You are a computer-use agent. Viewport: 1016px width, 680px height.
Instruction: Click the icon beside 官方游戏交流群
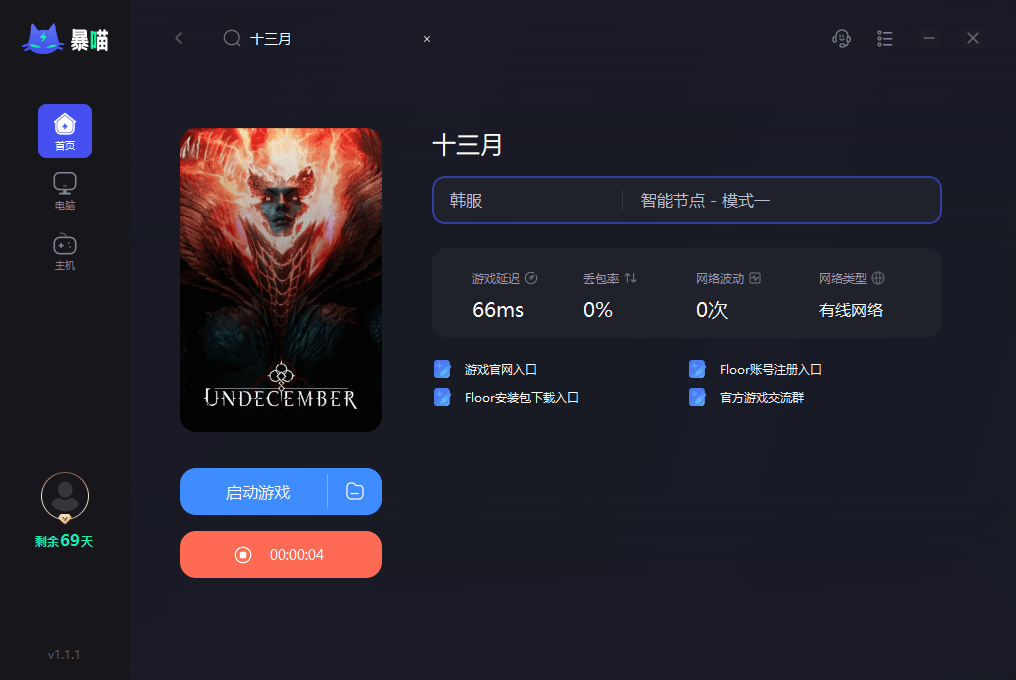click(x=697, y=397)
